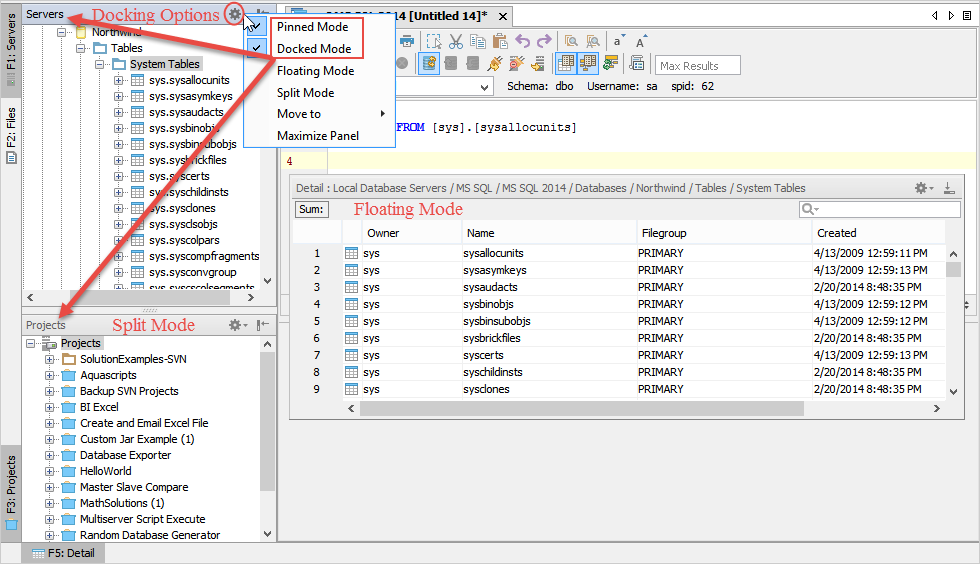Click the disconnect plug icon
This screenshot has height=564, width=980.
pyautogui.click(x=516, y=63)
